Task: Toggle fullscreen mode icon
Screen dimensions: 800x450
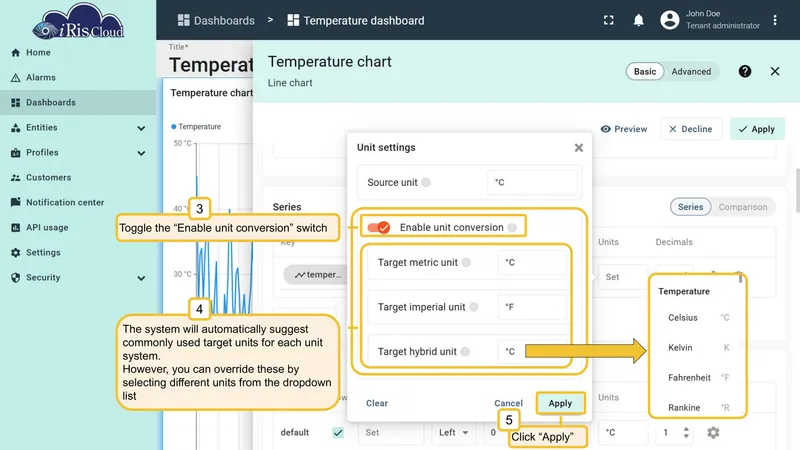Action: (608, 20)
